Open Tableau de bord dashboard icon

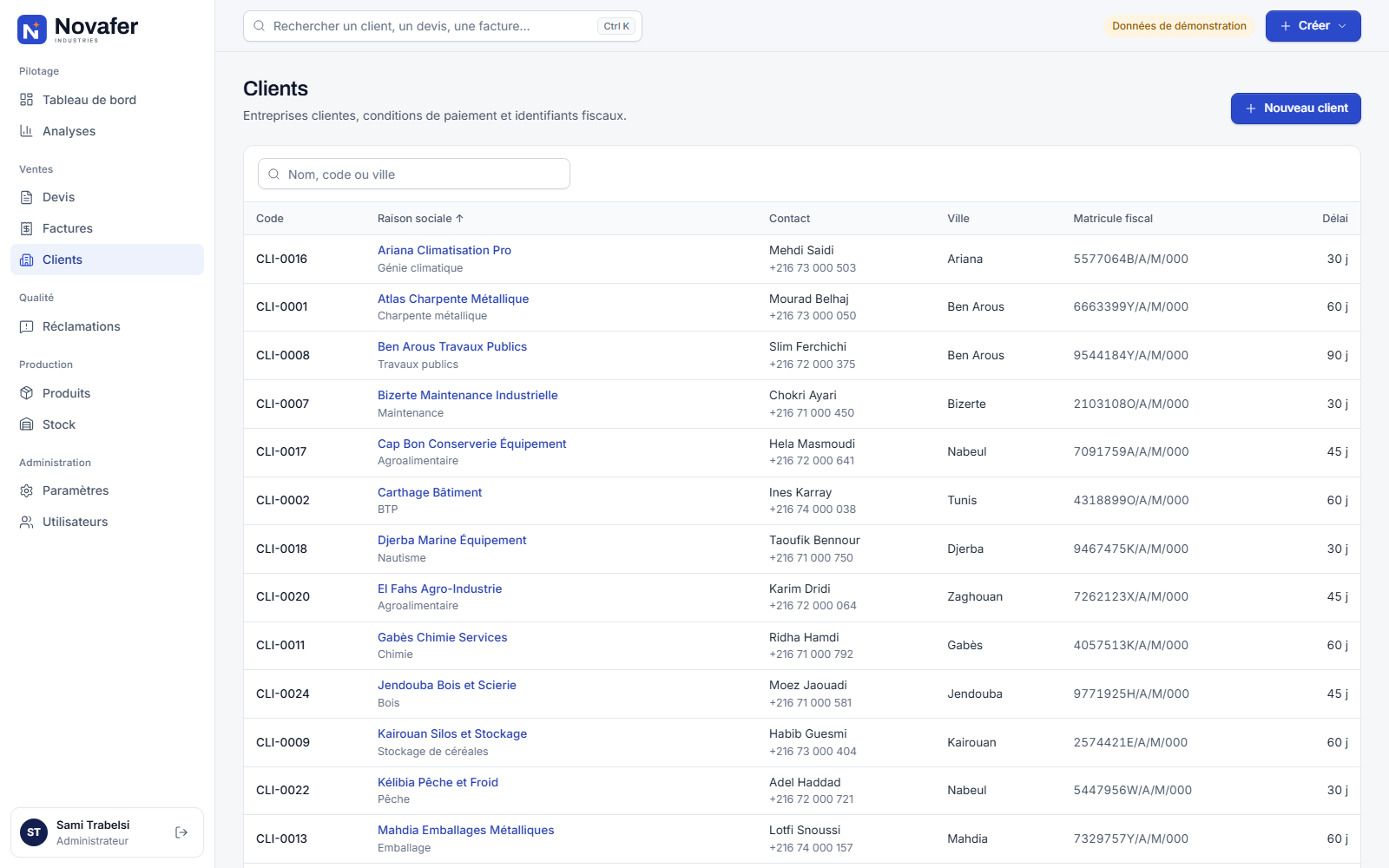point(27,100)
